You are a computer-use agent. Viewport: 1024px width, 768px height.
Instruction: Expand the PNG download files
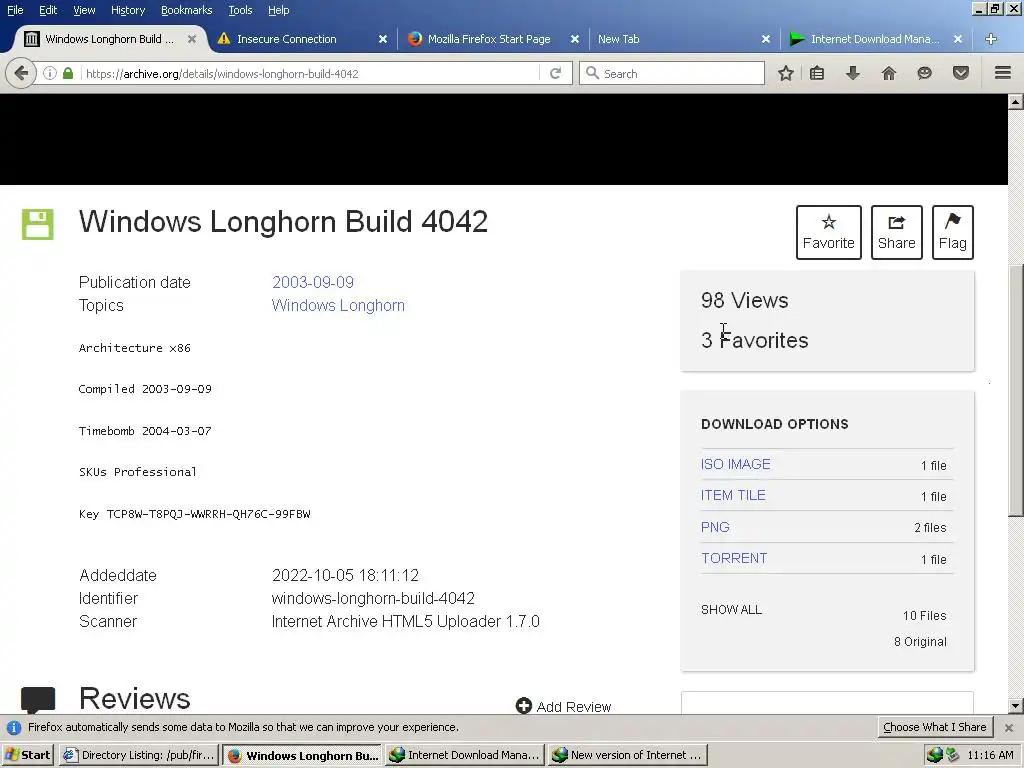(715, 527)
